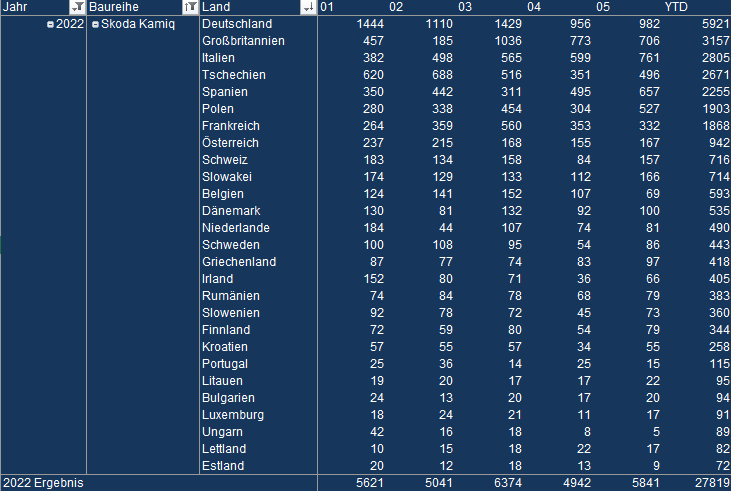This screenshot has height=491, width=731.
Task: Select the 2022 Ergebnis total row label
Action: coord(43,483)
